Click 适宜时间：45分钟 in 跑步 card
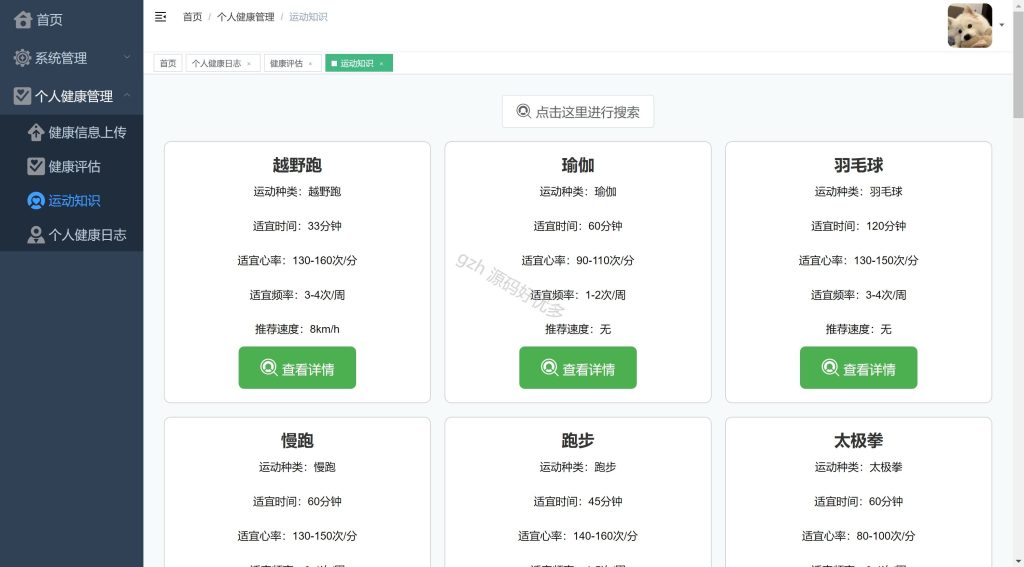The width and height of the screenshot is (1024, 567). [578, 502]
